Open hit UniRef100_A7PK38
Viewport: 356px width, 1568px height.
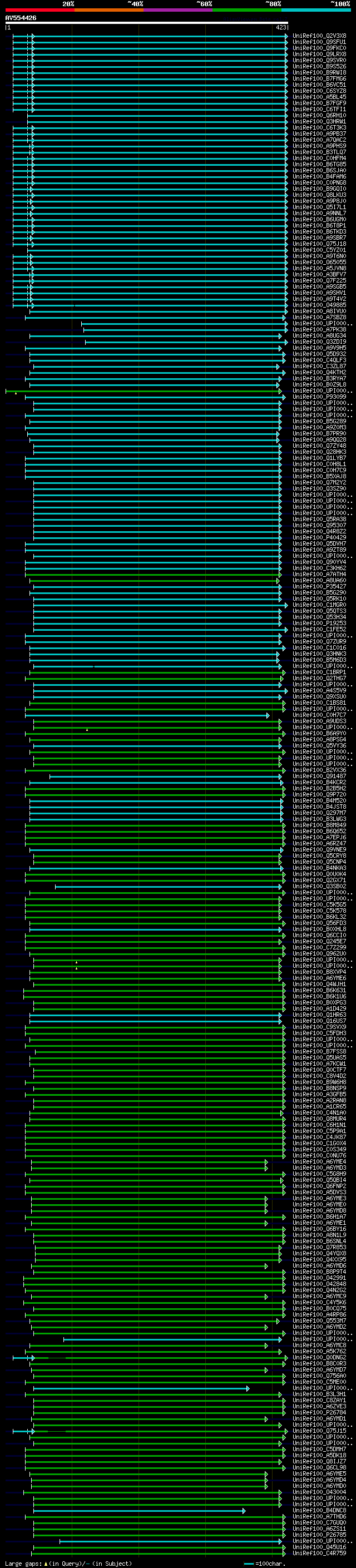(x=319, y=330)
